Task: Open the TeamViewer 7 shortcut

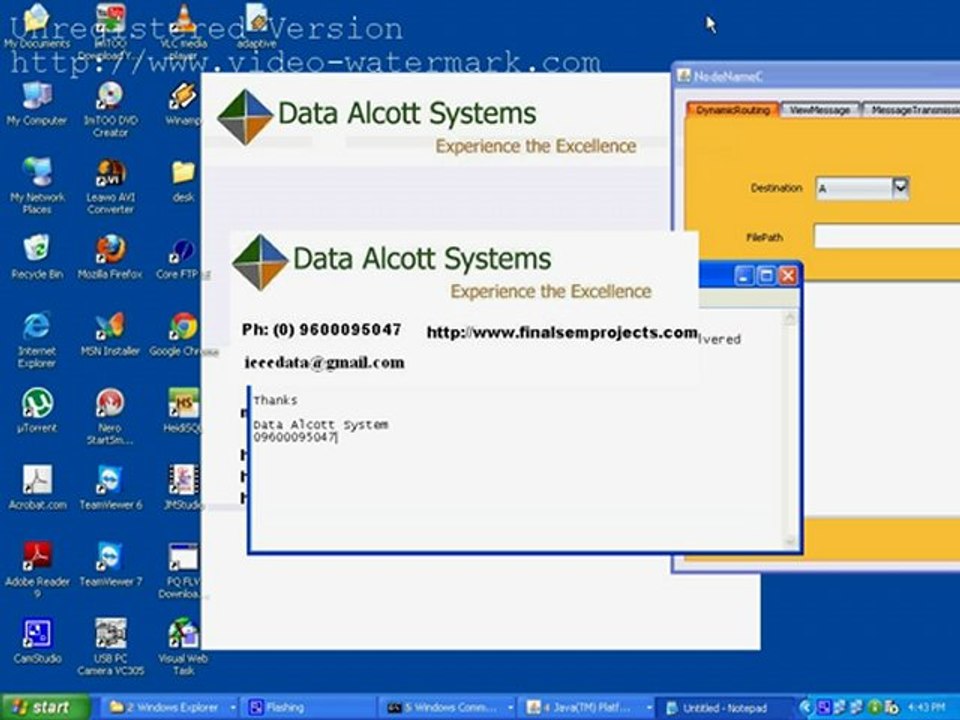Action: pos(110,564)
